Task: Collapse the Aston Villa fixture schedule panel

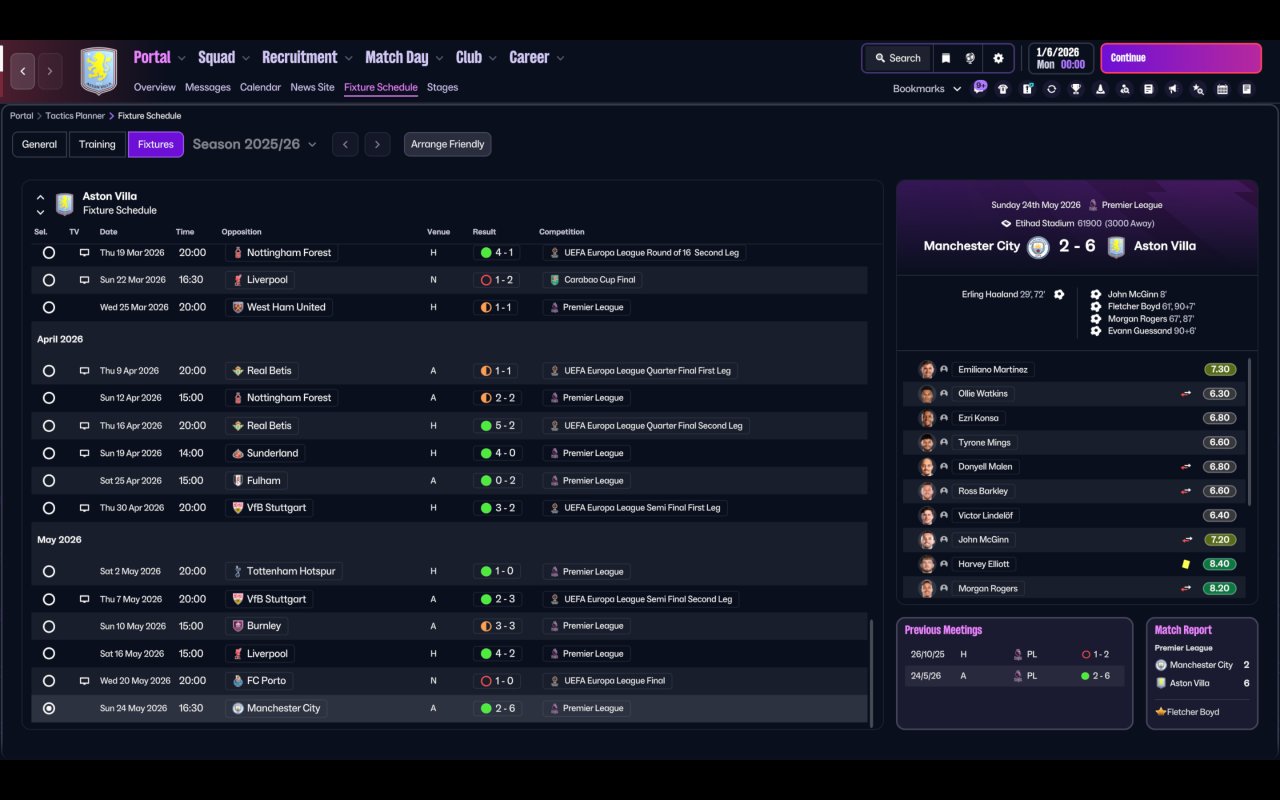Action: [40, 197]
